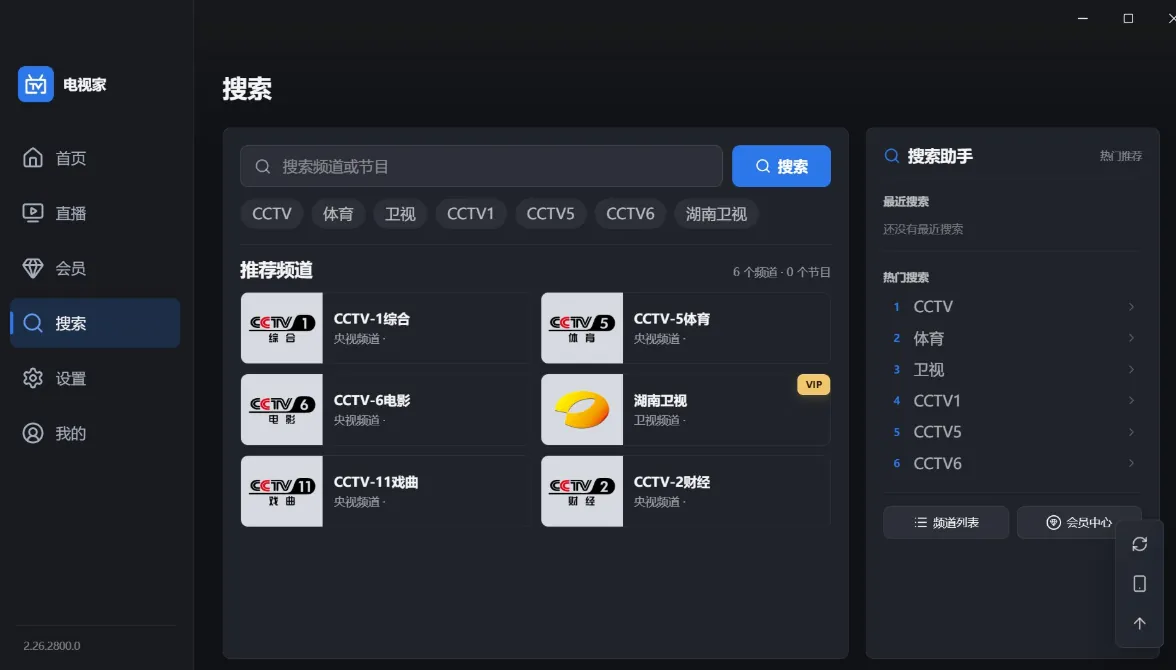Viewport: 1176px width, 670px height.
Task: Minimize the window
Action: point(1083,18)
